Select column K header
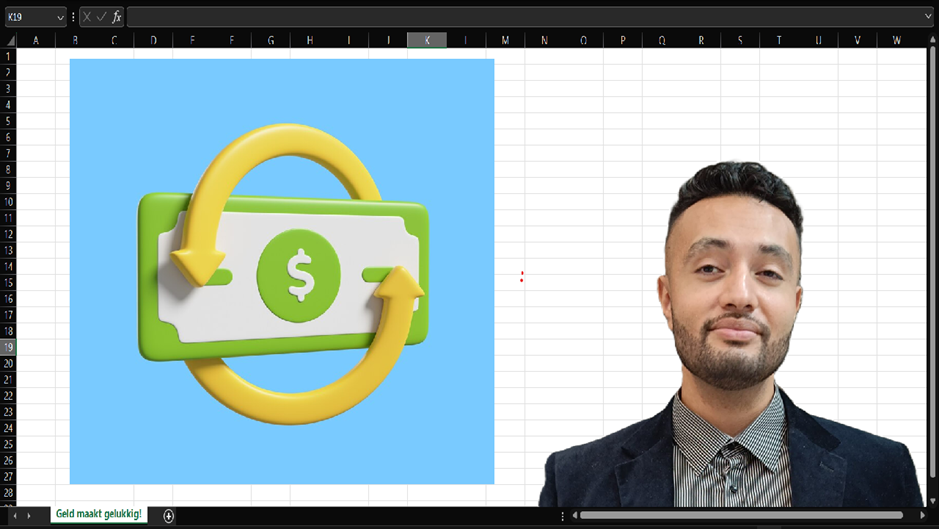The width and height of the screenshot is (939, 529). [x=427, y=40]
